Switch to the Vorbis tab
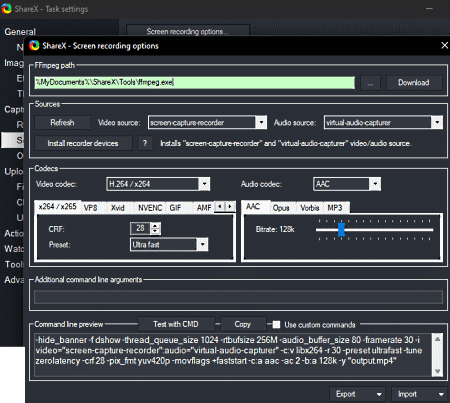Viewport: 450px width, 403px height. pos(310,208)
